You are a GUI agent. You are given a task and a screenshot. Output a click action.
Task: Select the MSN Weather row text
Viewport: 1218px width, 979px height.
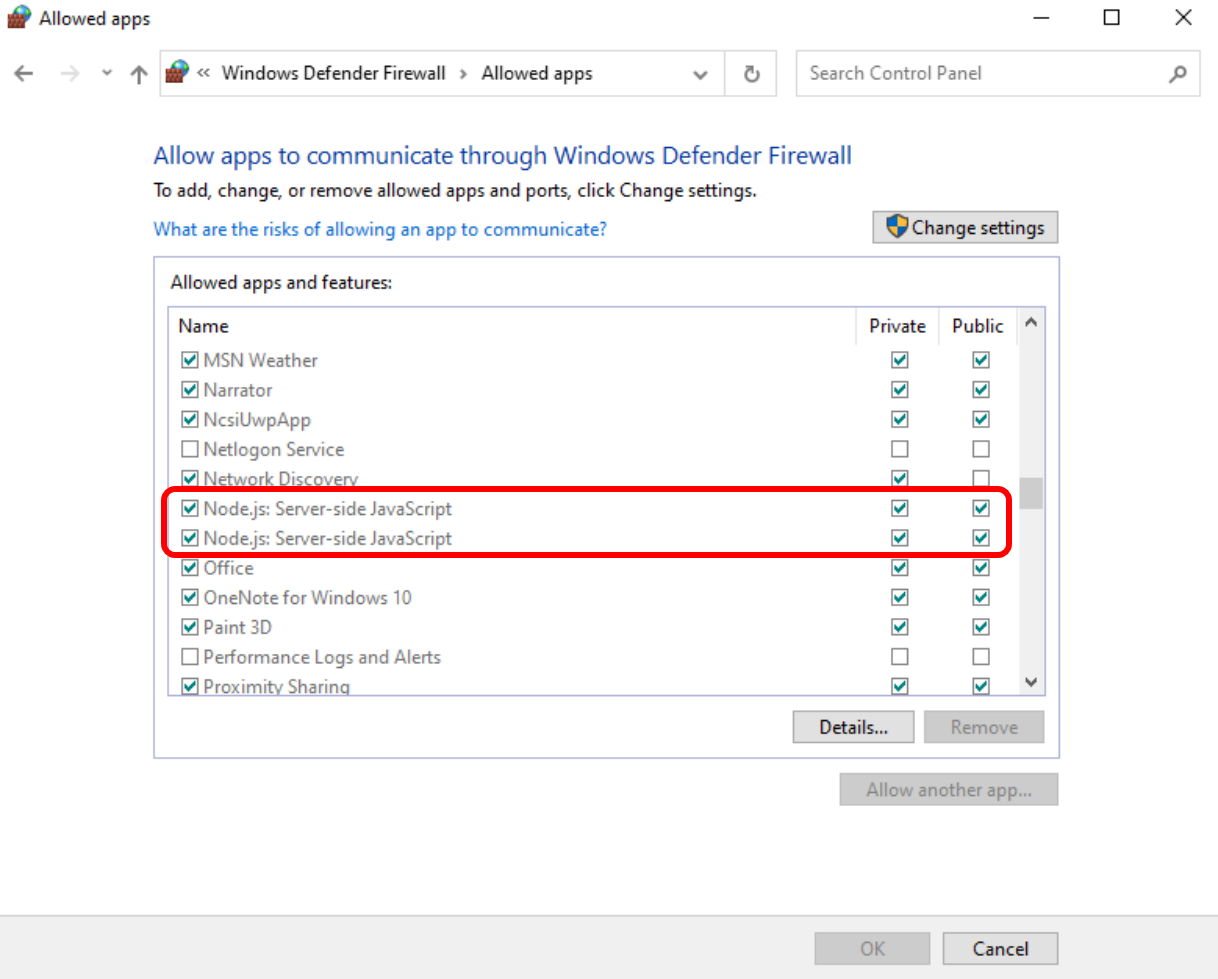[x=260, y=360]
